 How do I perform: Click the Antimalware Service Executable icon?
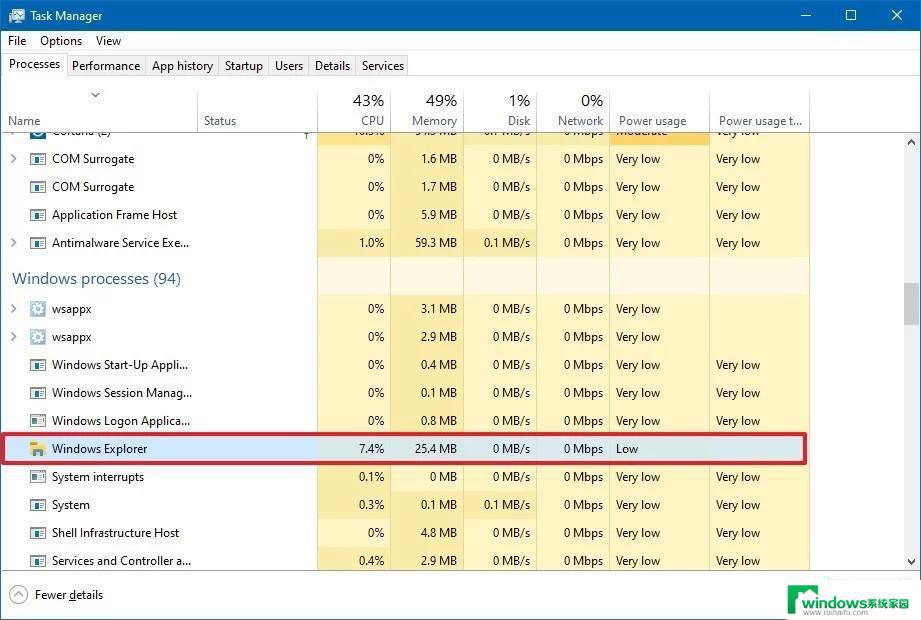[38, 243]
